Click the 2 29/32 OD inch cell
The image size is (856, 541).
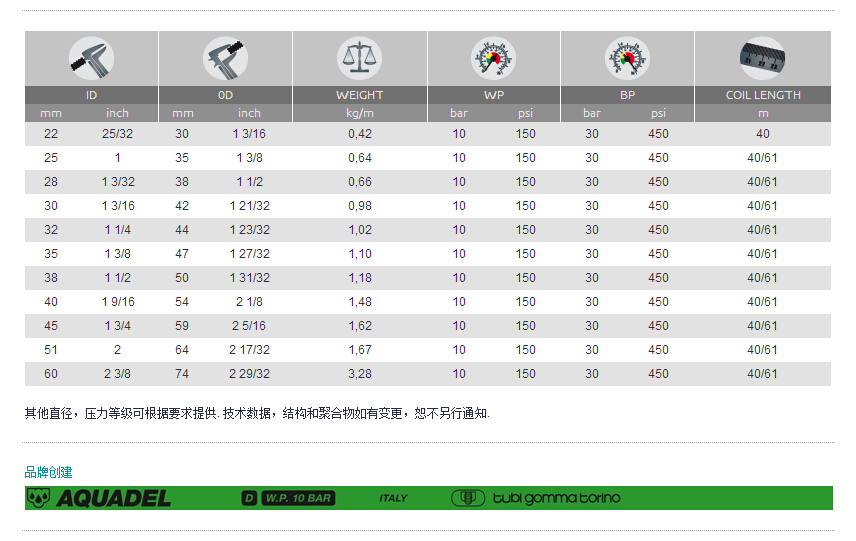(250, 374)
